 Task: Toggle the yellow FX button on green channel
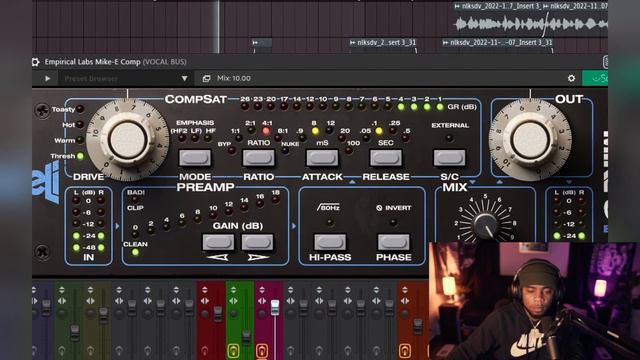(233, 350)
